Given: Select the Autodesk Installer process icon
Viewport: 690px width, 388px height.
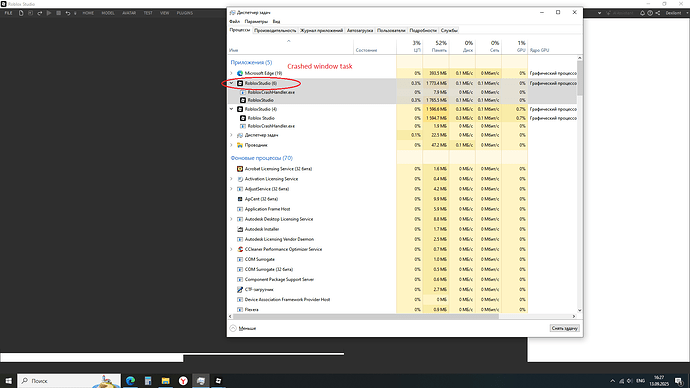Looking at the screenshot, I should (240, 229).
